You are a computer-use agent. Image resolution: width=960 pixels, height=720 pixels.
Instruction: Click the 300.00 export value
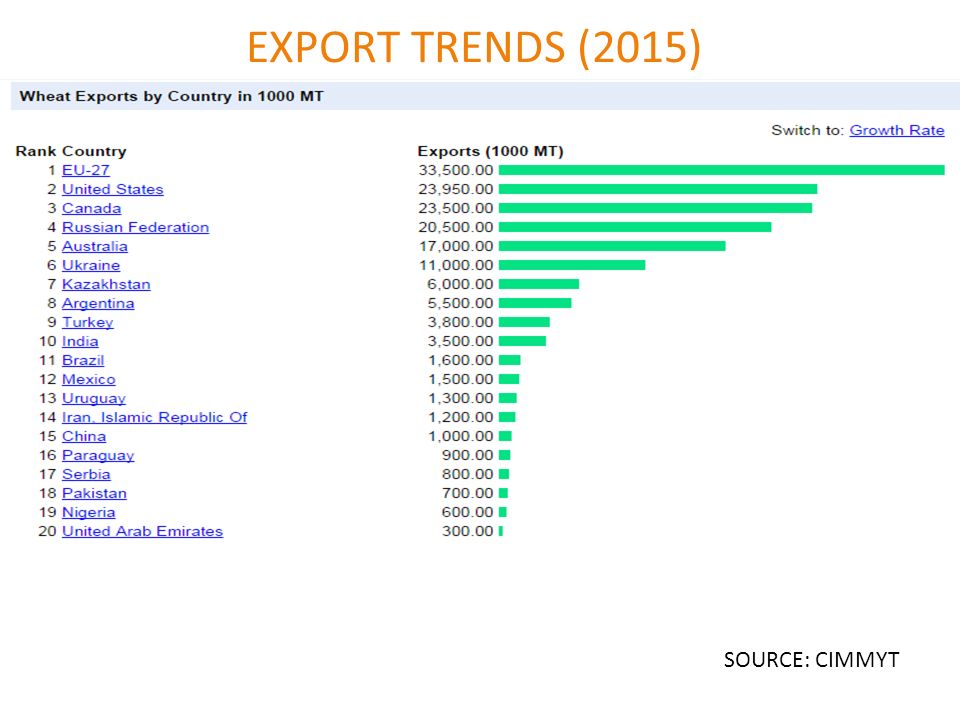(467, 531)
